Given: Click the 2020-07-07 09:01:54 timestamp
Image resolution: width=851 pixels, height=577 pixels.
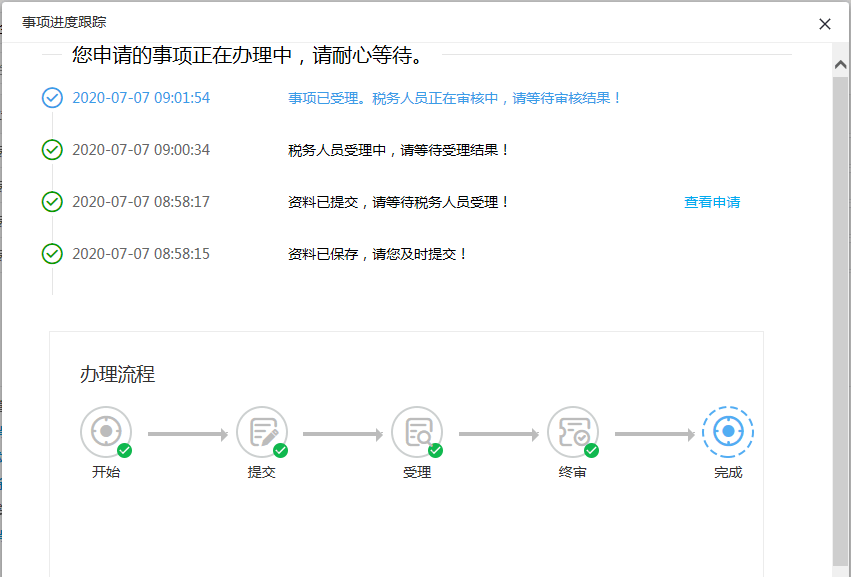Looking at the screenshot, I should tap(141, 98).
